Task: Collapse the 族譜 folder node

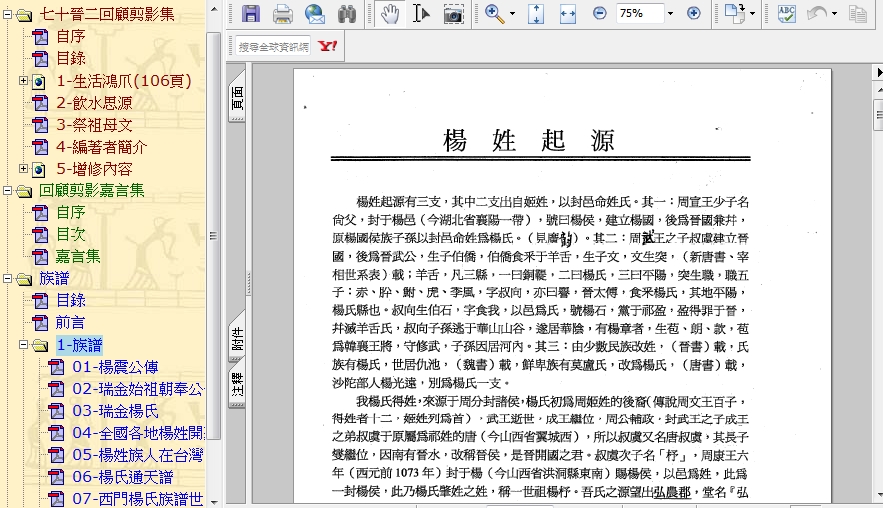Action: [x=7, y=278]
